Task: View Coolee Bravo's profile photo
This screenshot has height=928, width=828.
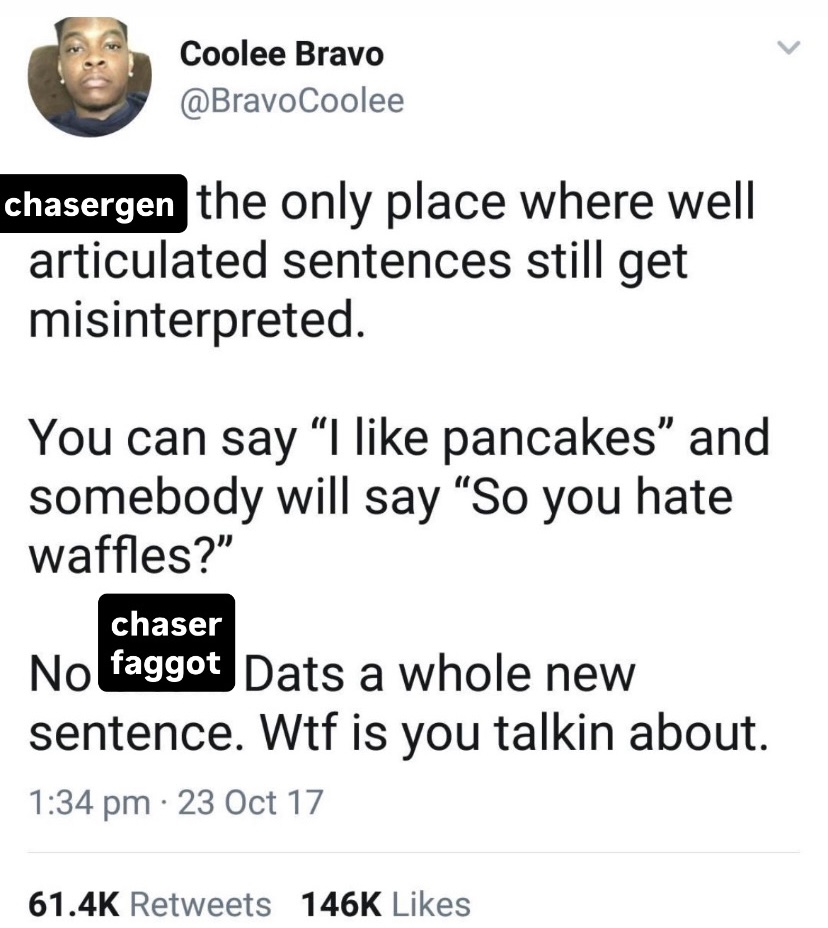Action: (x=89, y=76)
